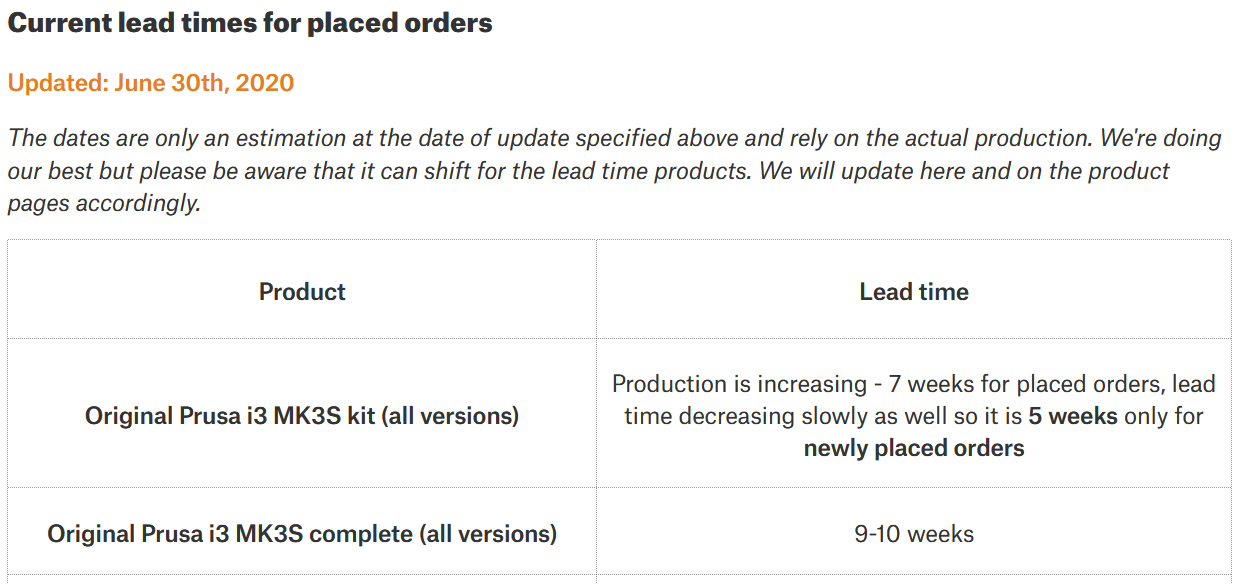Click the 'Current lead times for placed orders' heading
1250x584 pixels.
click(x=250, y=23)
